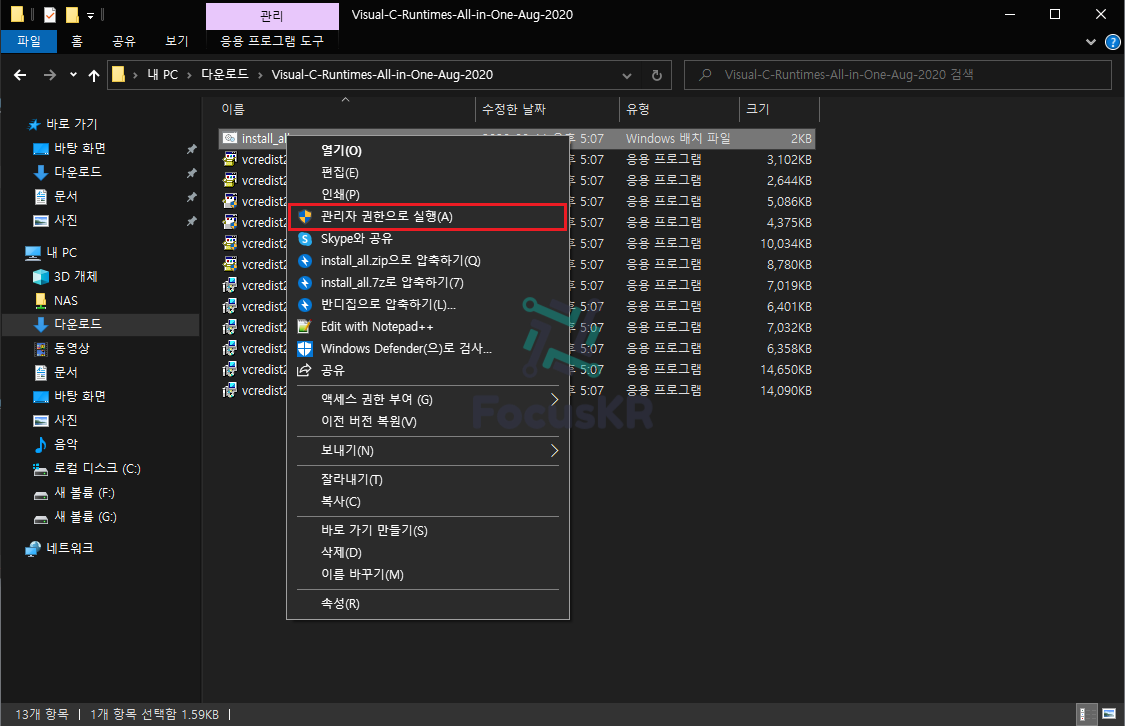Viewport: 1125px width, 726px height.
Task: Open help question mark icon
Action: pos(1113,42)
